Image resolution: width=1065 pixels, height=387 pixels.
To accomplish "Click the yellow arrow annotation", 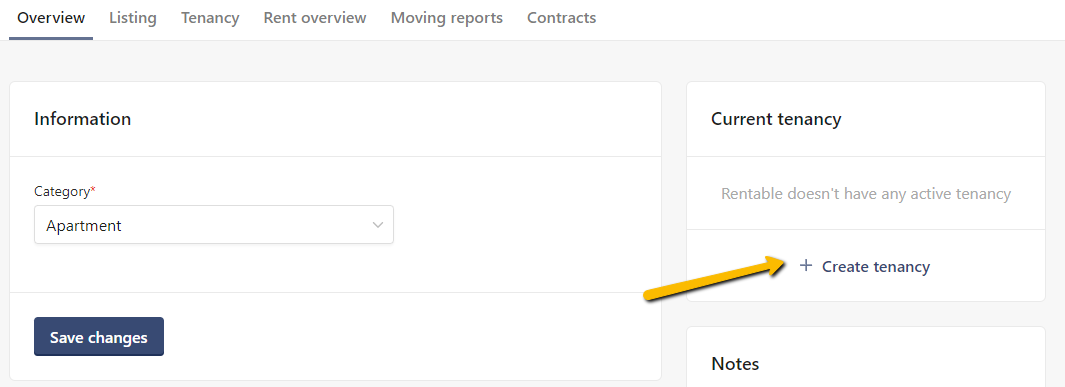I will click(x=715, y=278).
